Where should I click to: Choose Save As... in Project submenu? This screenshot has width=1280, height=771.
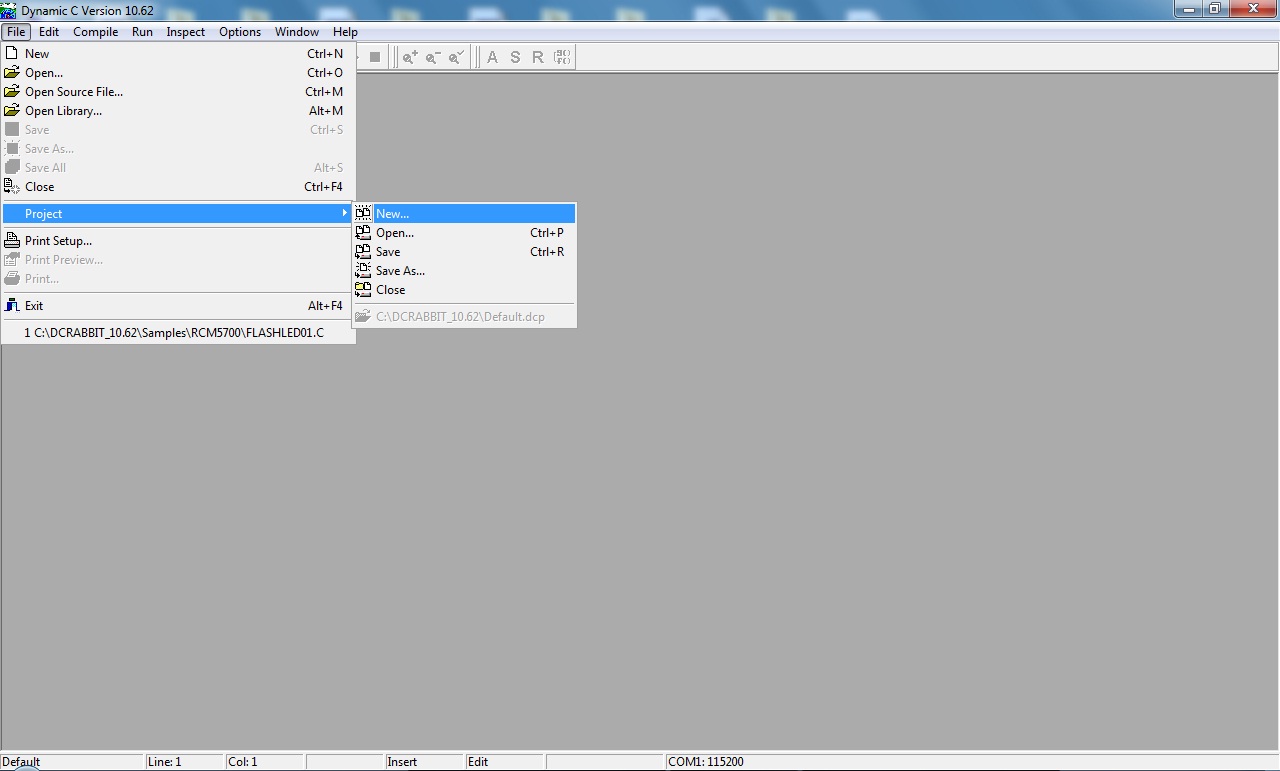464,271
